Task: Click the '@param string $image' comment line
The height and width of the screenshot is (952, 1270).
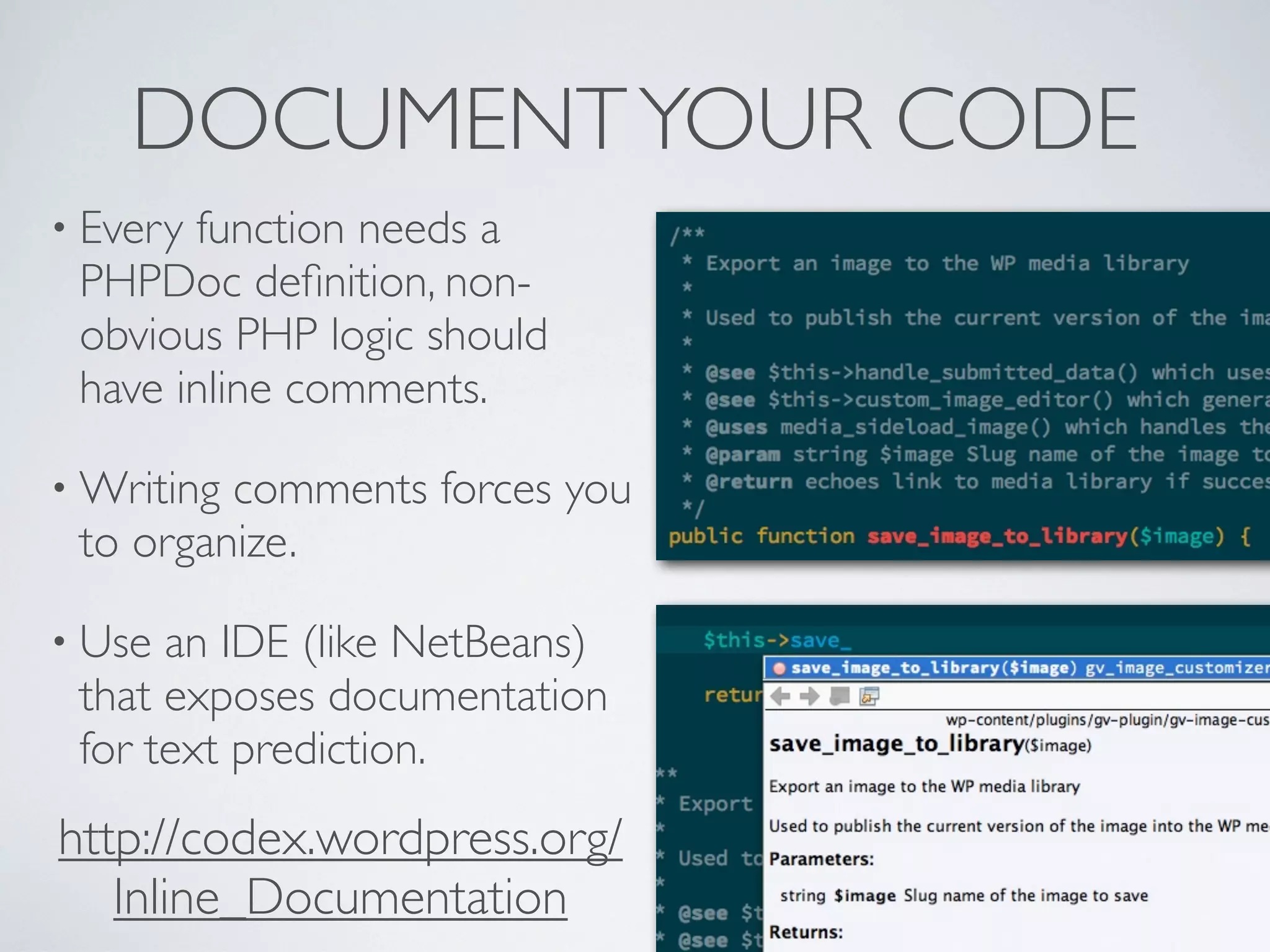Action: pyautogui.click(x=975, y=454)
